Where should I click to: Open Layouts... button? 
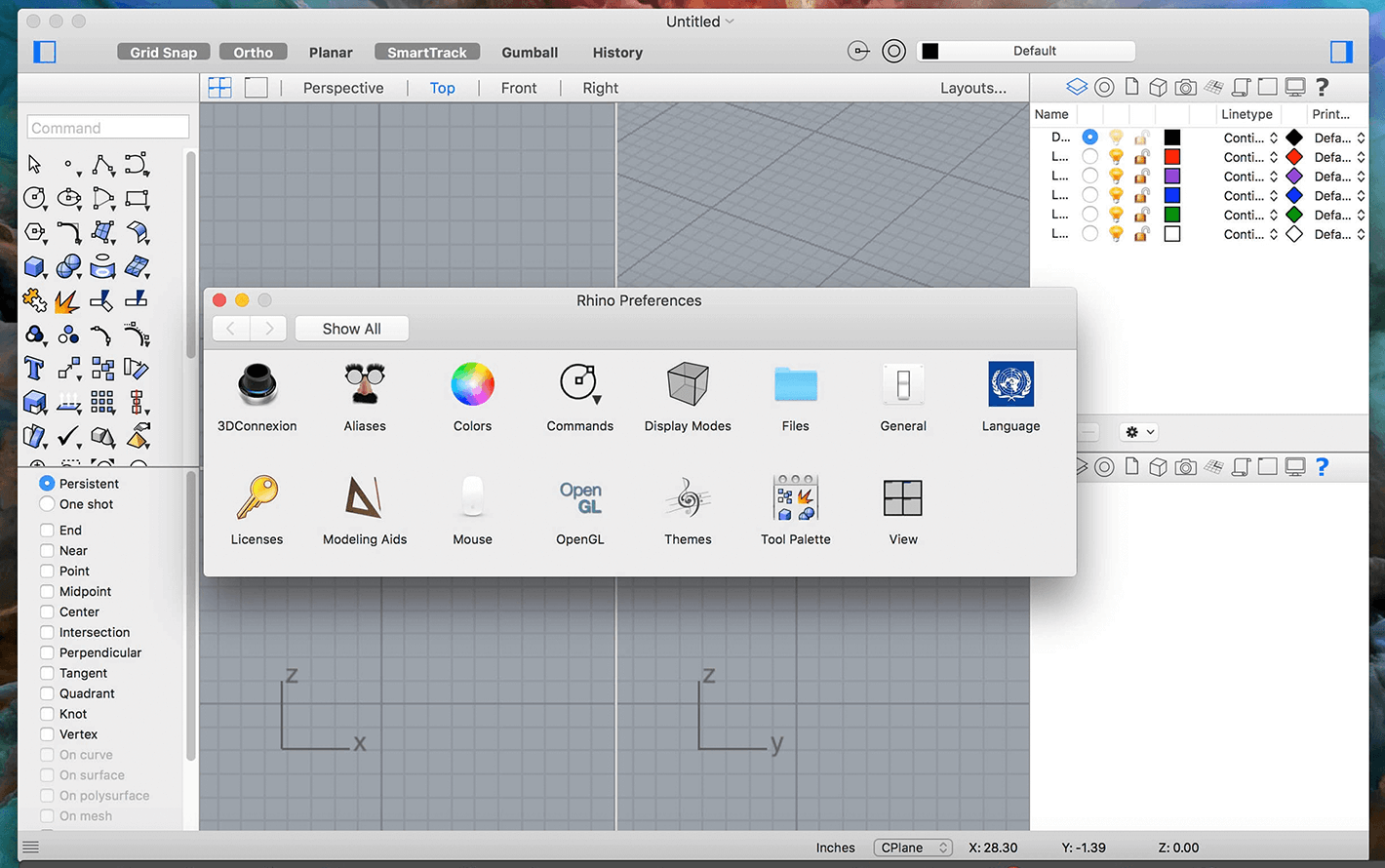click(x=973, y=88)
